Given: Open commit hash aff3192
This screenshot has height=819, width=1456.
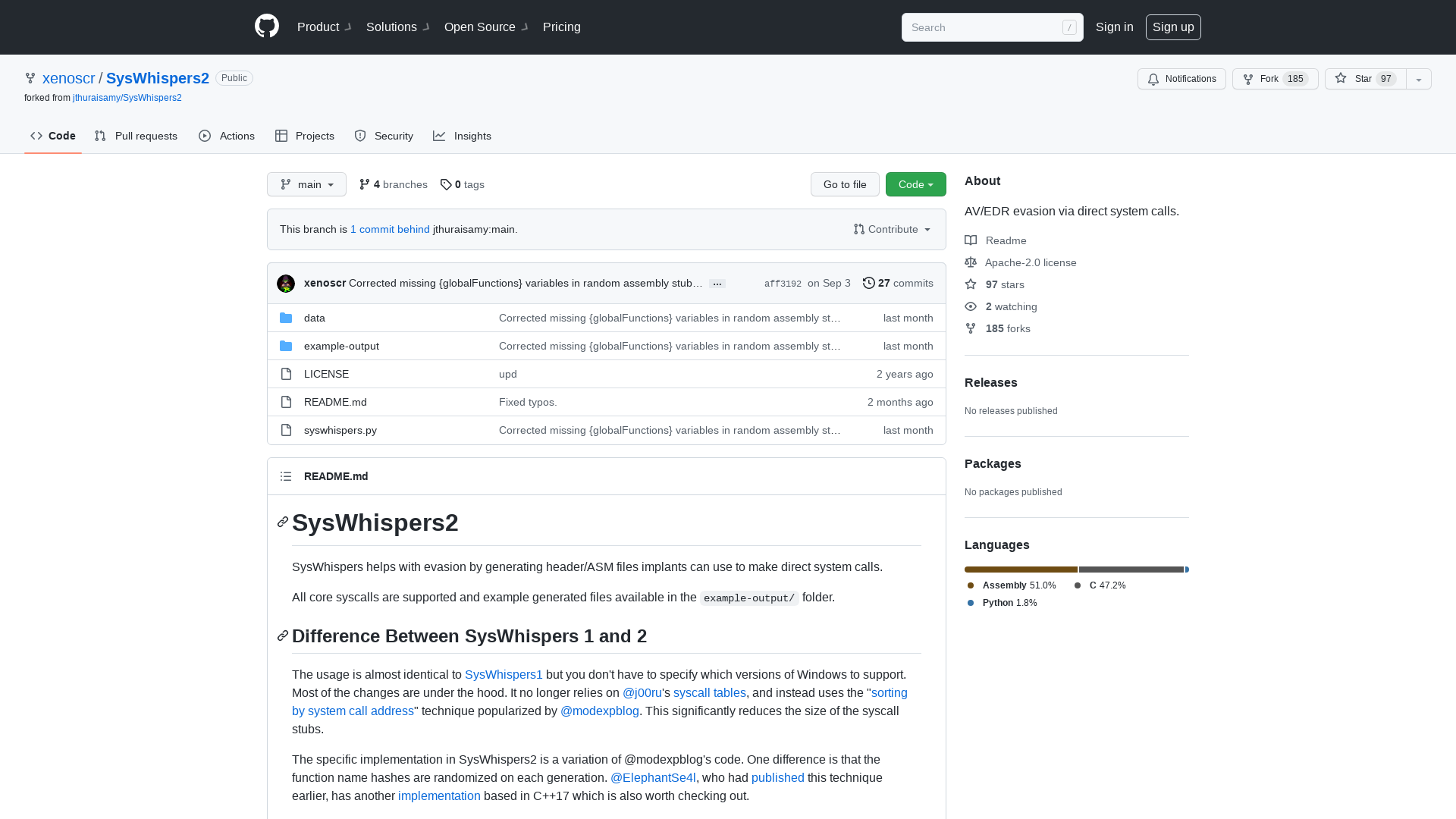Looking at the screenshot, I should [x=783, y=284].
